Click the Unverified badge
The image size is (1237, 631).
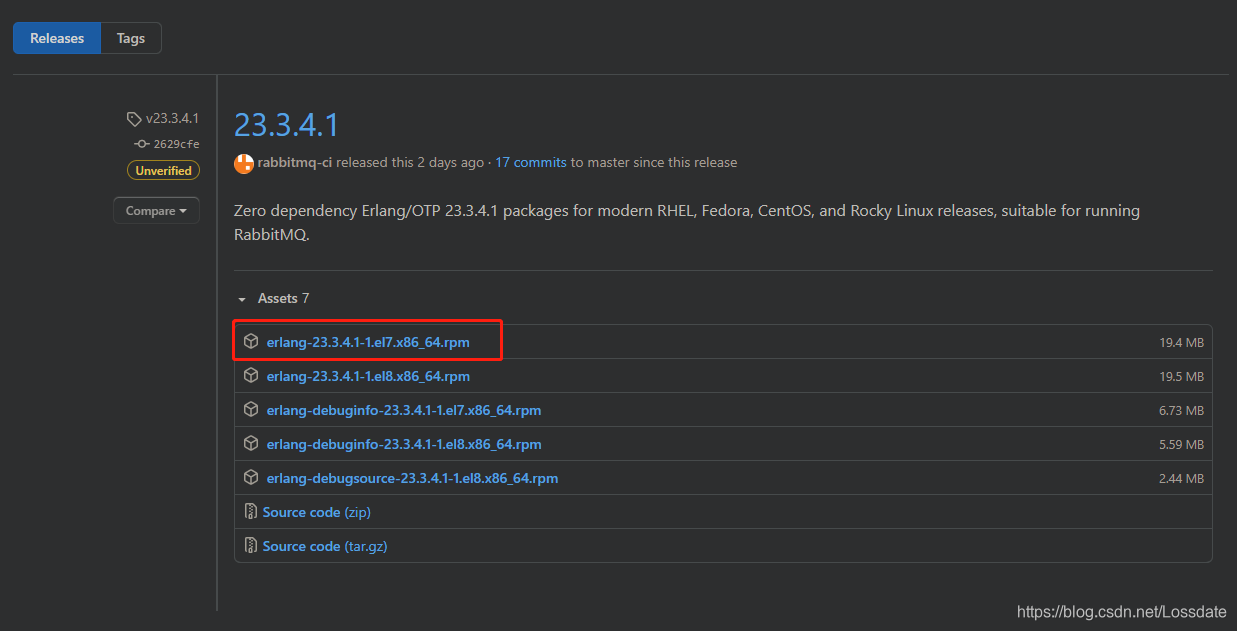coord(163,171)
